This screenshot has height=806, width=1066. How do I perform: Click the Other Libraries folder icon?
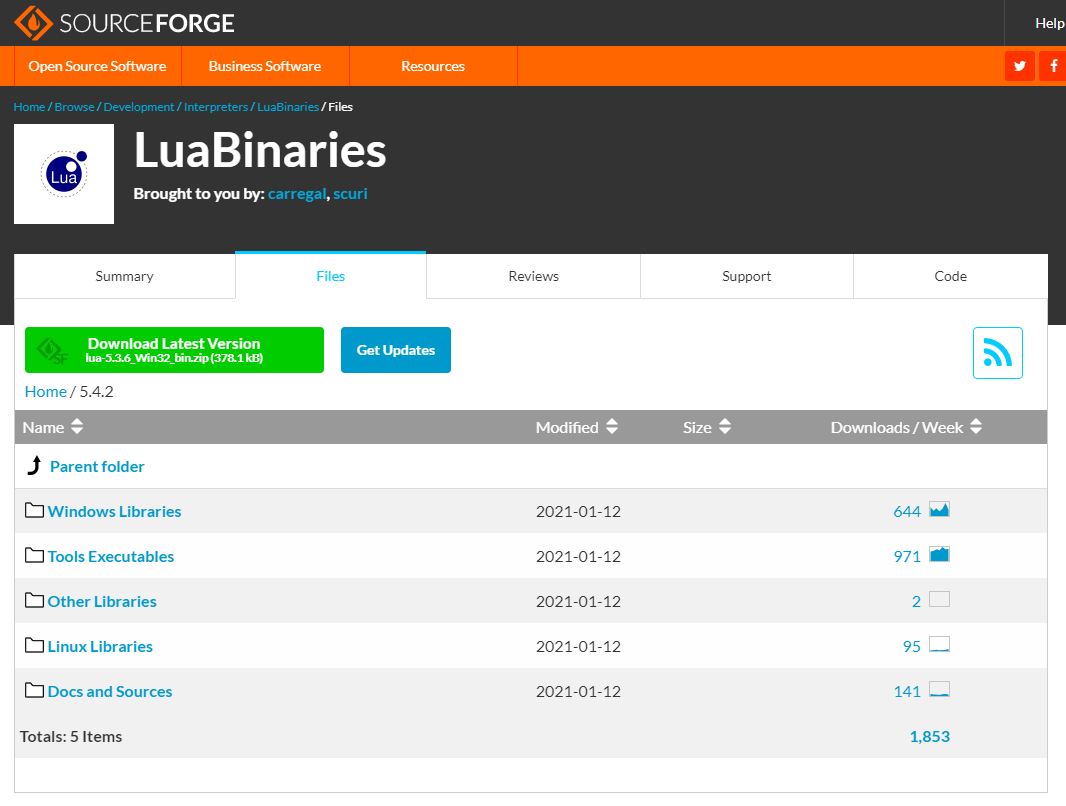[x=34, y=600]
